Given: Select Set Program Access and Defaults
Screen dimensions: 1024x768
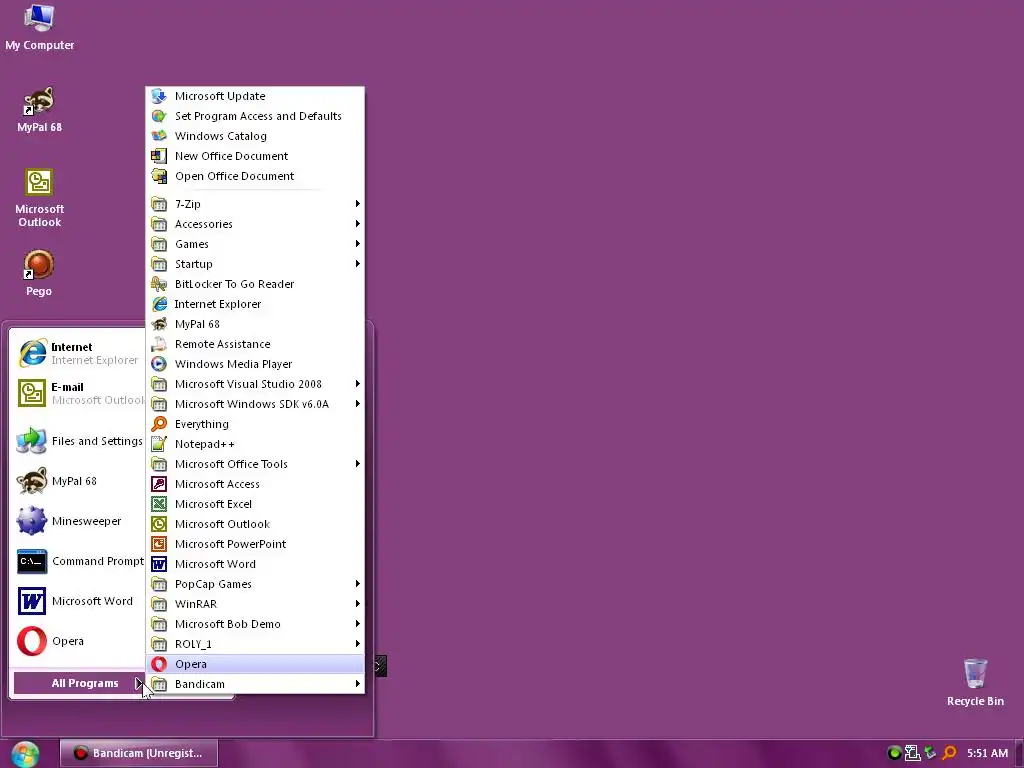Looking at the screenshot, I should 255,116.
